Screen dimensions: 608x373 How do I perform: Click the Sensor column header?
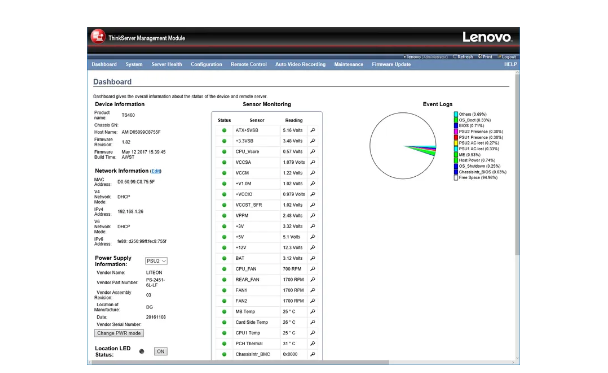[x=257, y=120]
